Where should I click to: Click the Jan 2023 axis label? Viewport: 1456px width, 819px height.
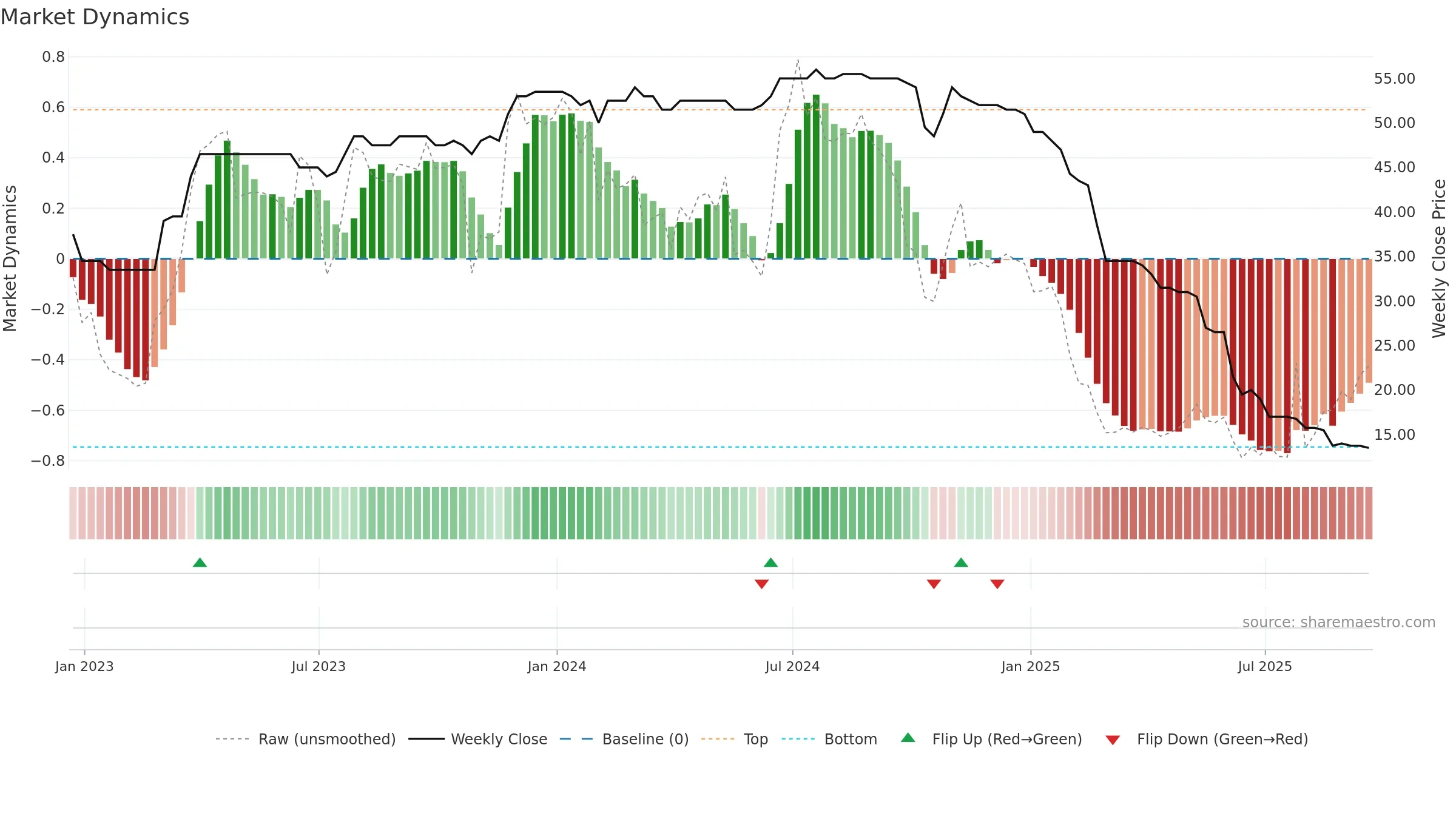pyautogui.click(x=84, y=666)
